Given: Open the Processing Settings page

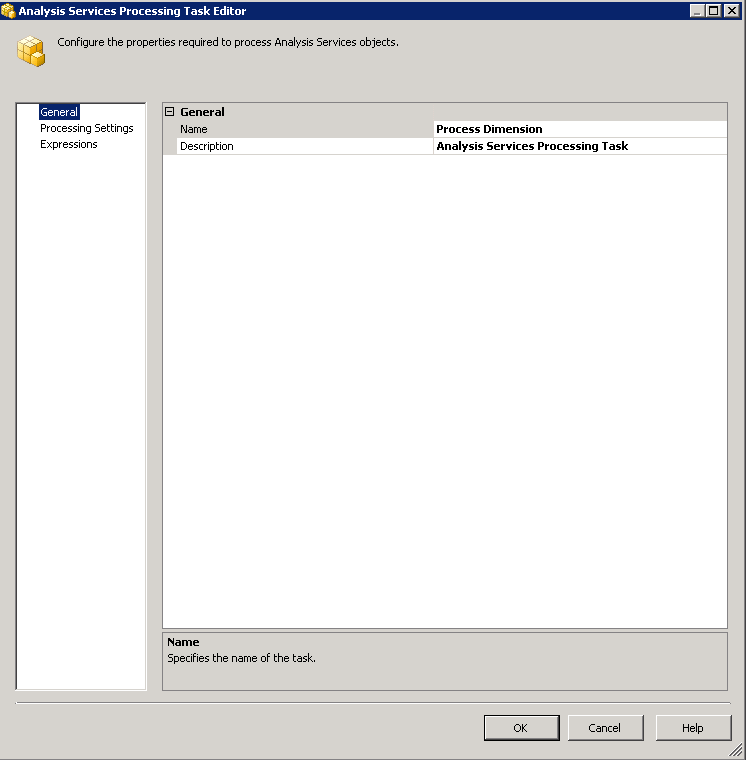Looking at the screenshot, I should [86, 128].
